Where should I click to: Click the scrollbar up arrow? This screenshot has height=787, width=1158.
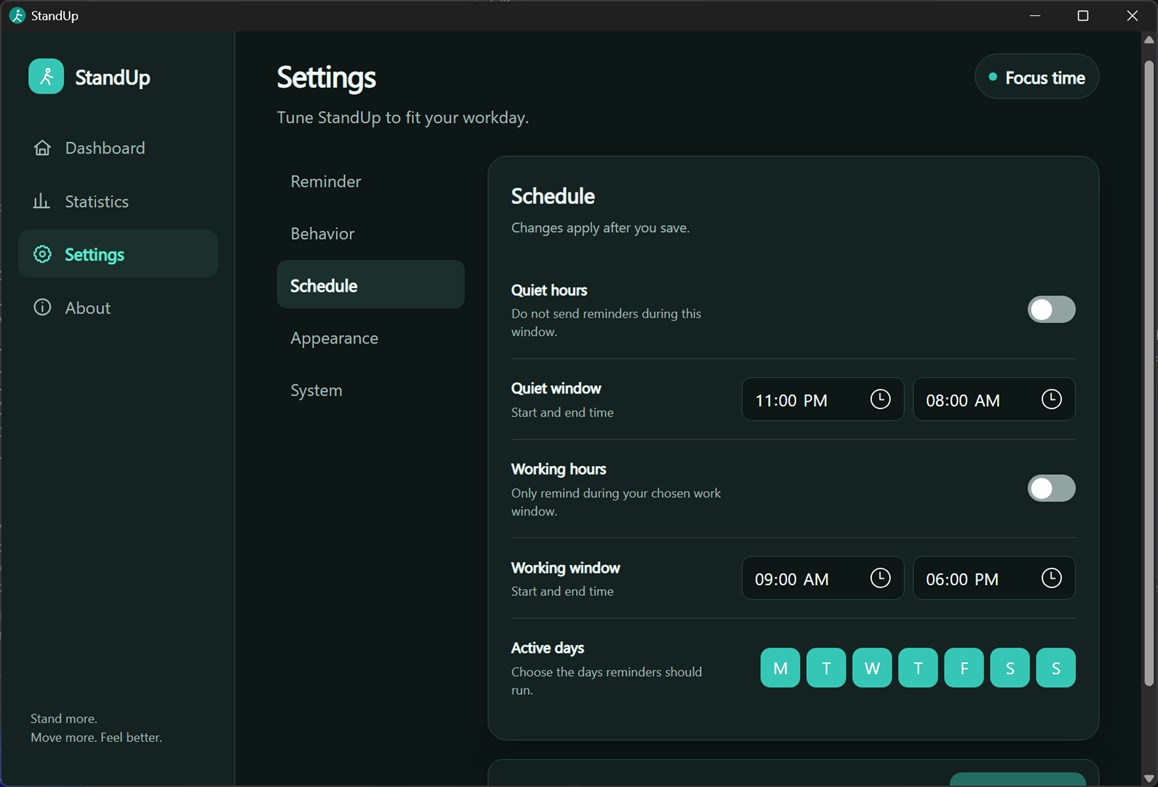coord(1148,40)
